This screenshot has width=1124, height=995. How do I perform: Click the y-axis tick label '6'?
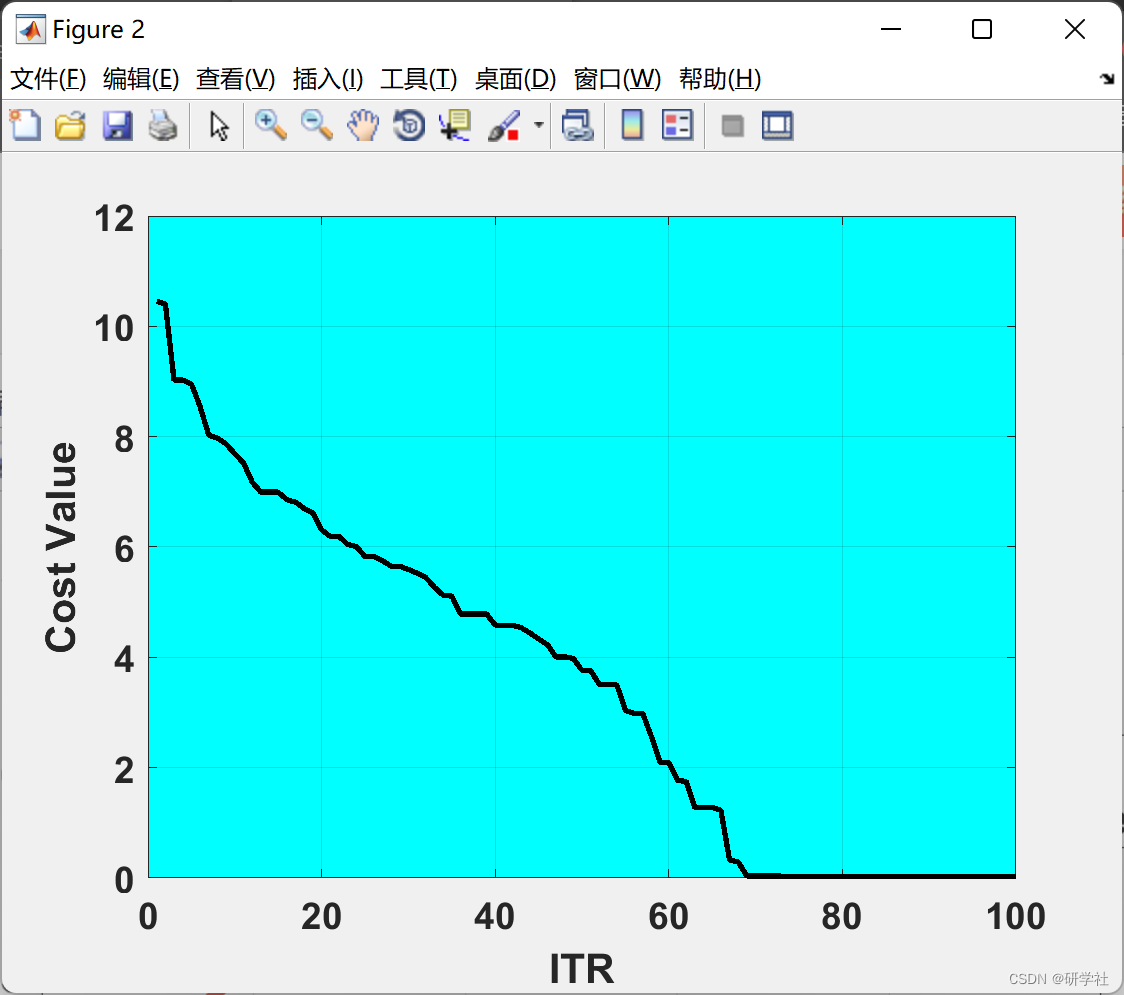coord(124,550)
